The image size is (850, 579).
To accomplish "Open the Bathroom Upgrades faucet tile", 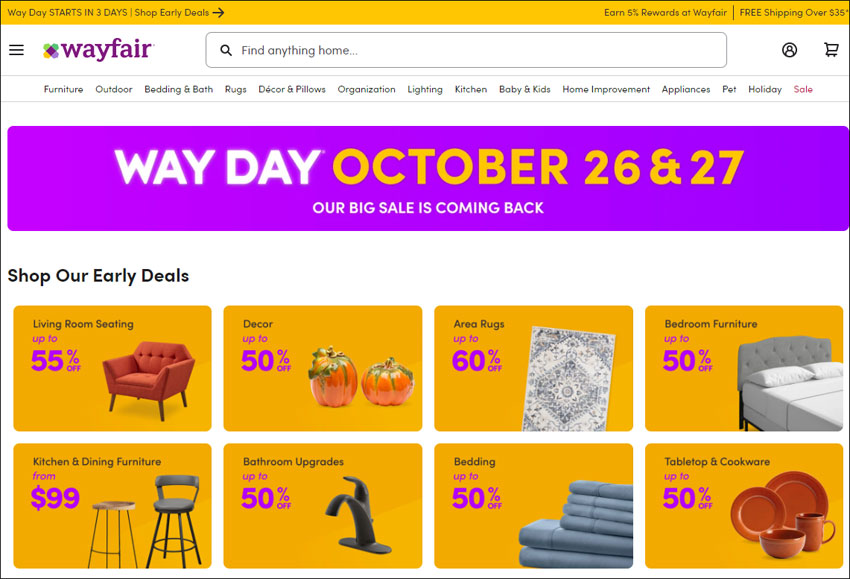I will [x=323, y=506].
